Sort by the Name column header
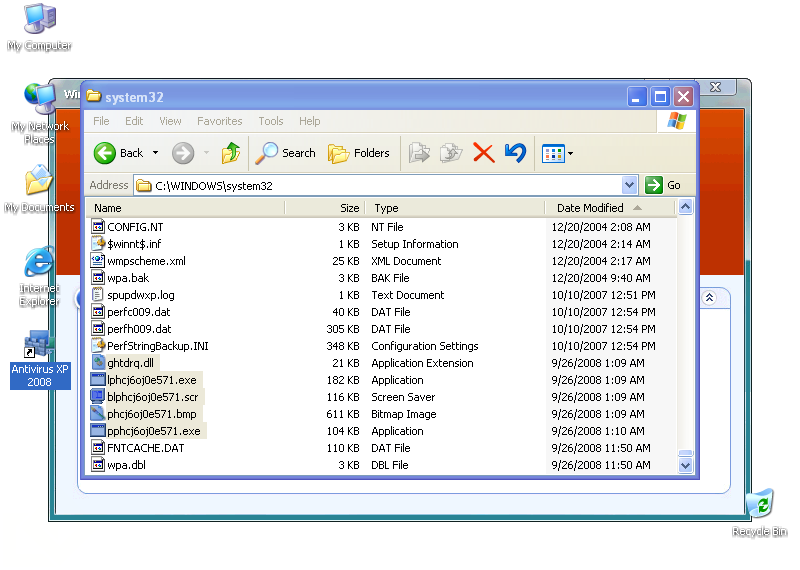The image size is (800, 570). coord(185,208)
